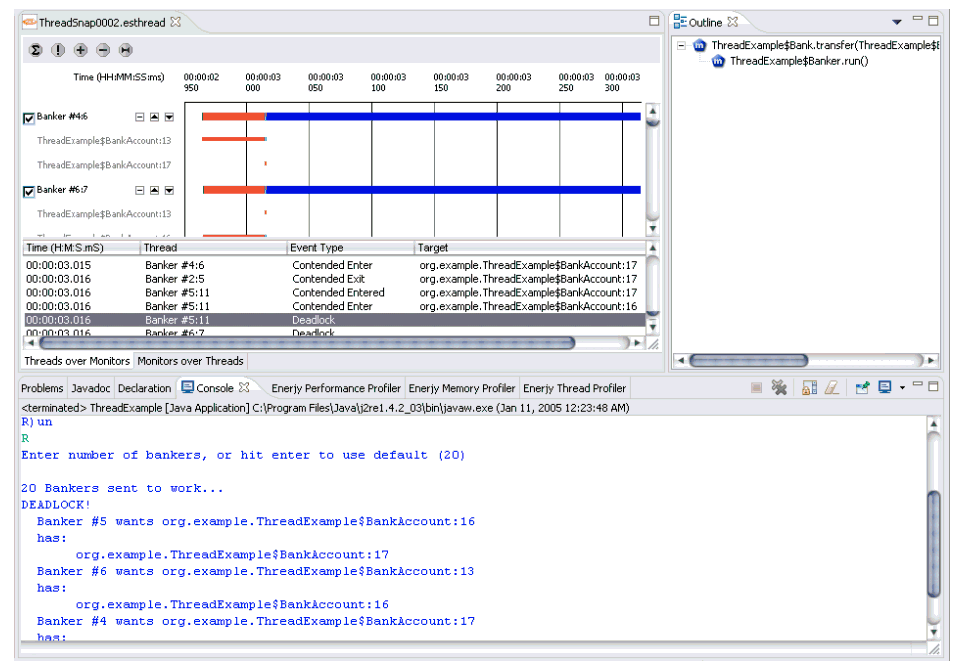Collapse the ThreadExample$Bank.transfer tree node

[x=681, y=45]
